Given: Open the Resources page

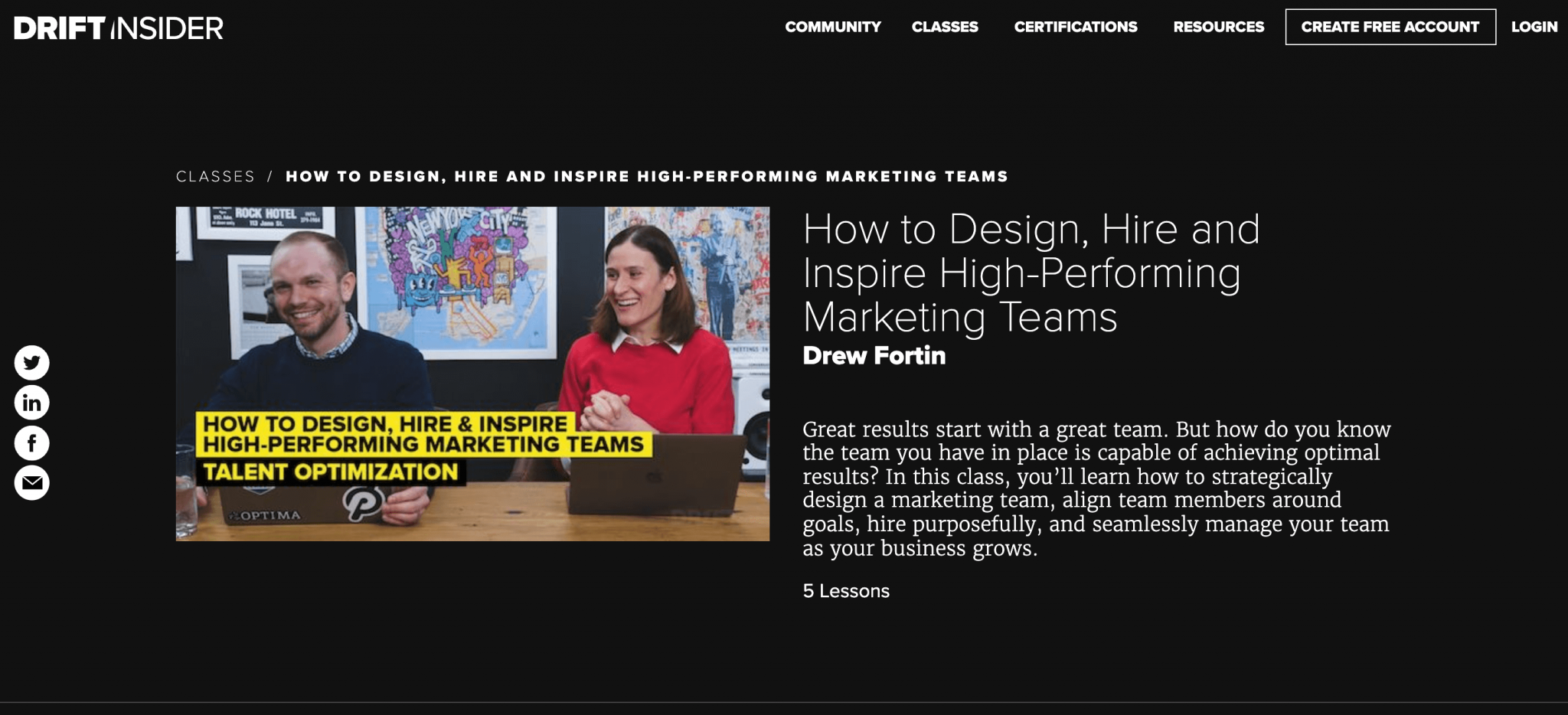Looking at the screenshot, I should (x=1218, y=27).
